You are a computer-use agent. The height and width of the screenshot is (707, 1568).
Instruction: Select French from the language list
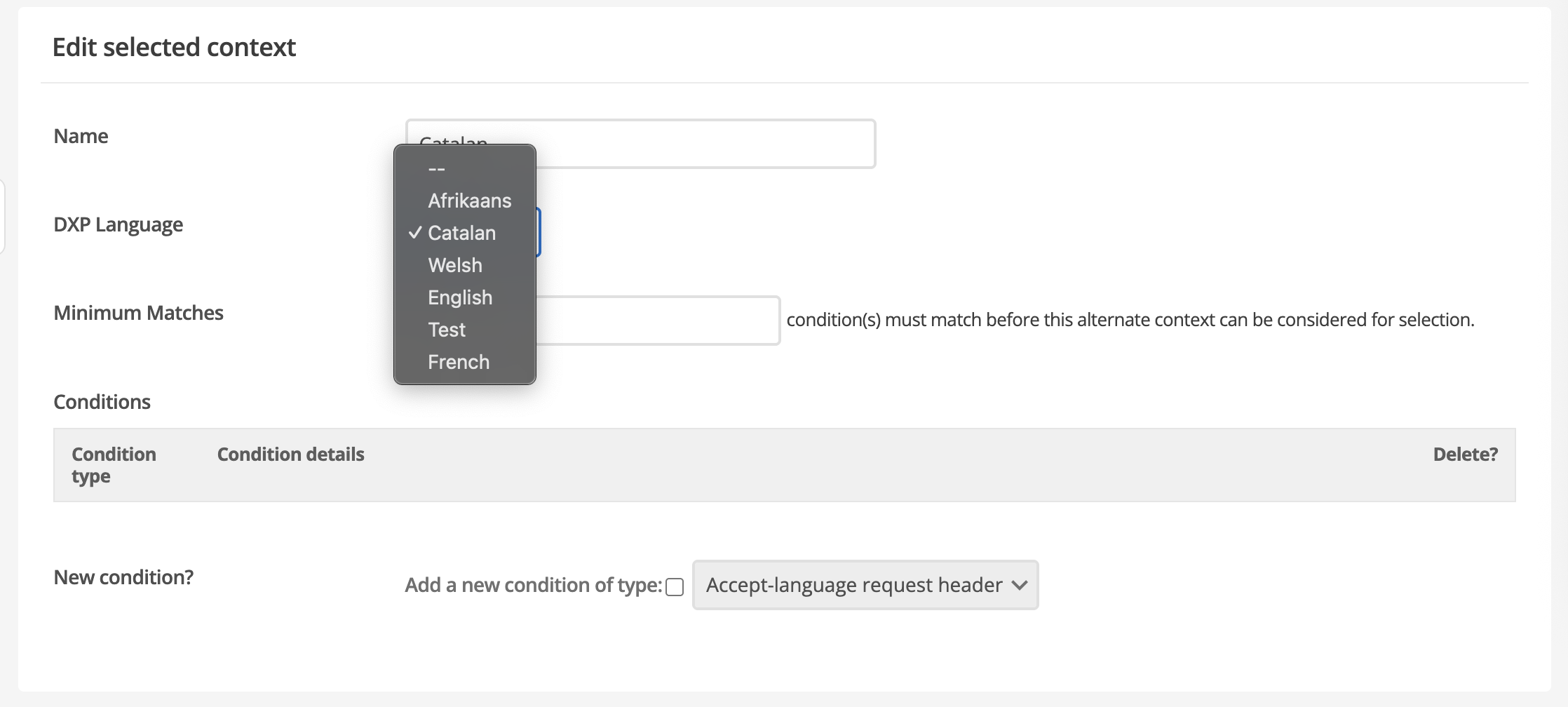[x=459, y=362]
